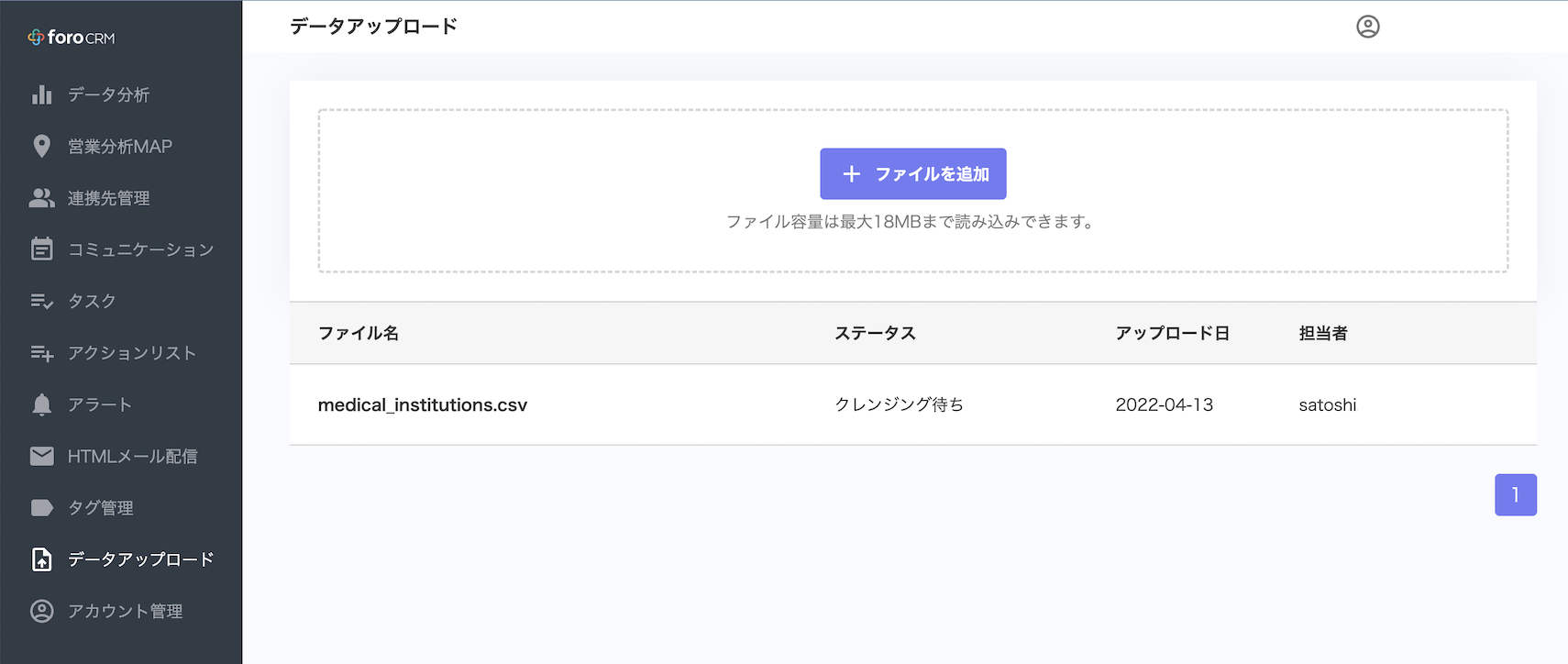
Task: Click the foro CRM logo
Action: click(72, 38)
